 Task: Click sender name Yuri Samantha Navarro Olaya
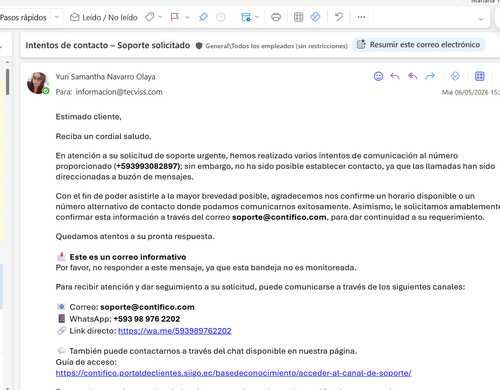(105, 77)
